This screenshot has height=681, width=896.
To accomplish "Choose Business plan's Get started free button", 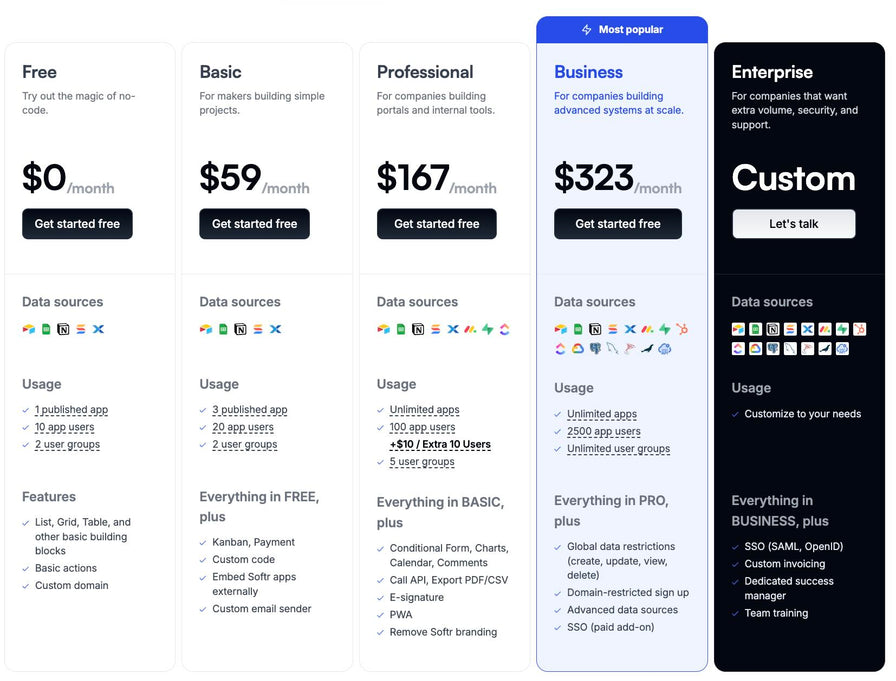I will [x=618, y=224].
